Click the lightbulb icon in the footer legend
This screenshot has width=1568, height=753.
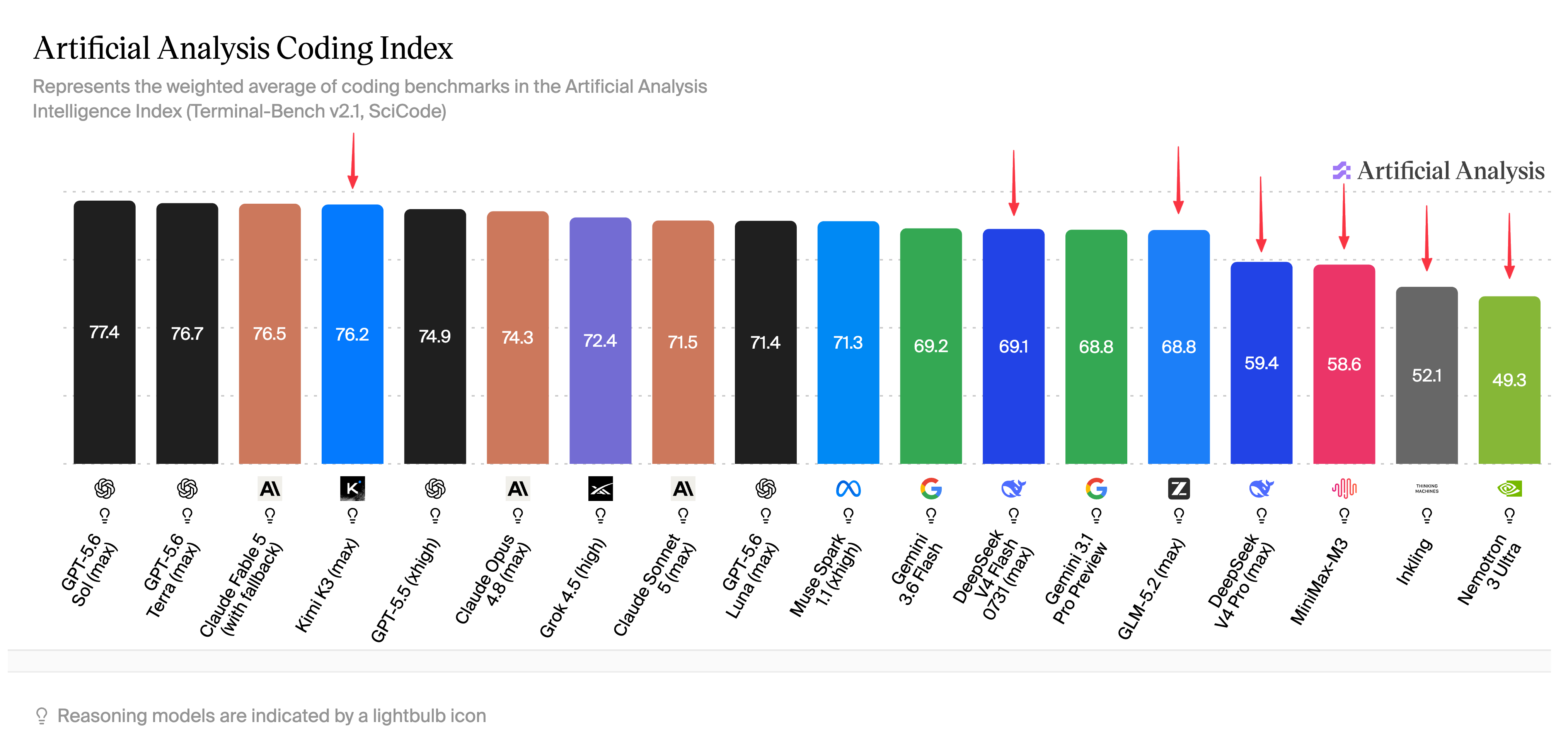click(41, 715)
